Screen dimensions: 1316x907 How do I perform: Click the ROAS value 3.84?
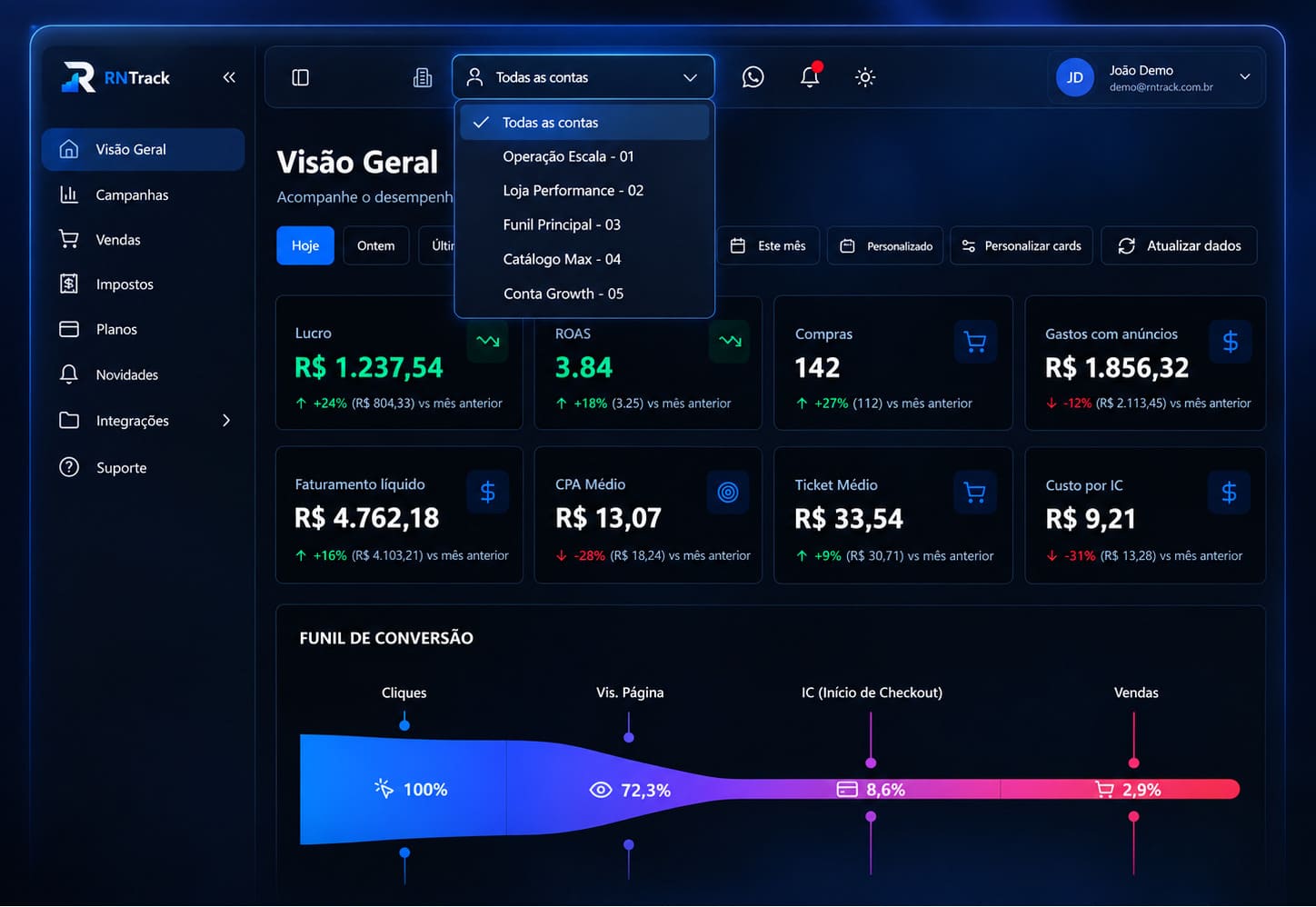click(584, 367)
